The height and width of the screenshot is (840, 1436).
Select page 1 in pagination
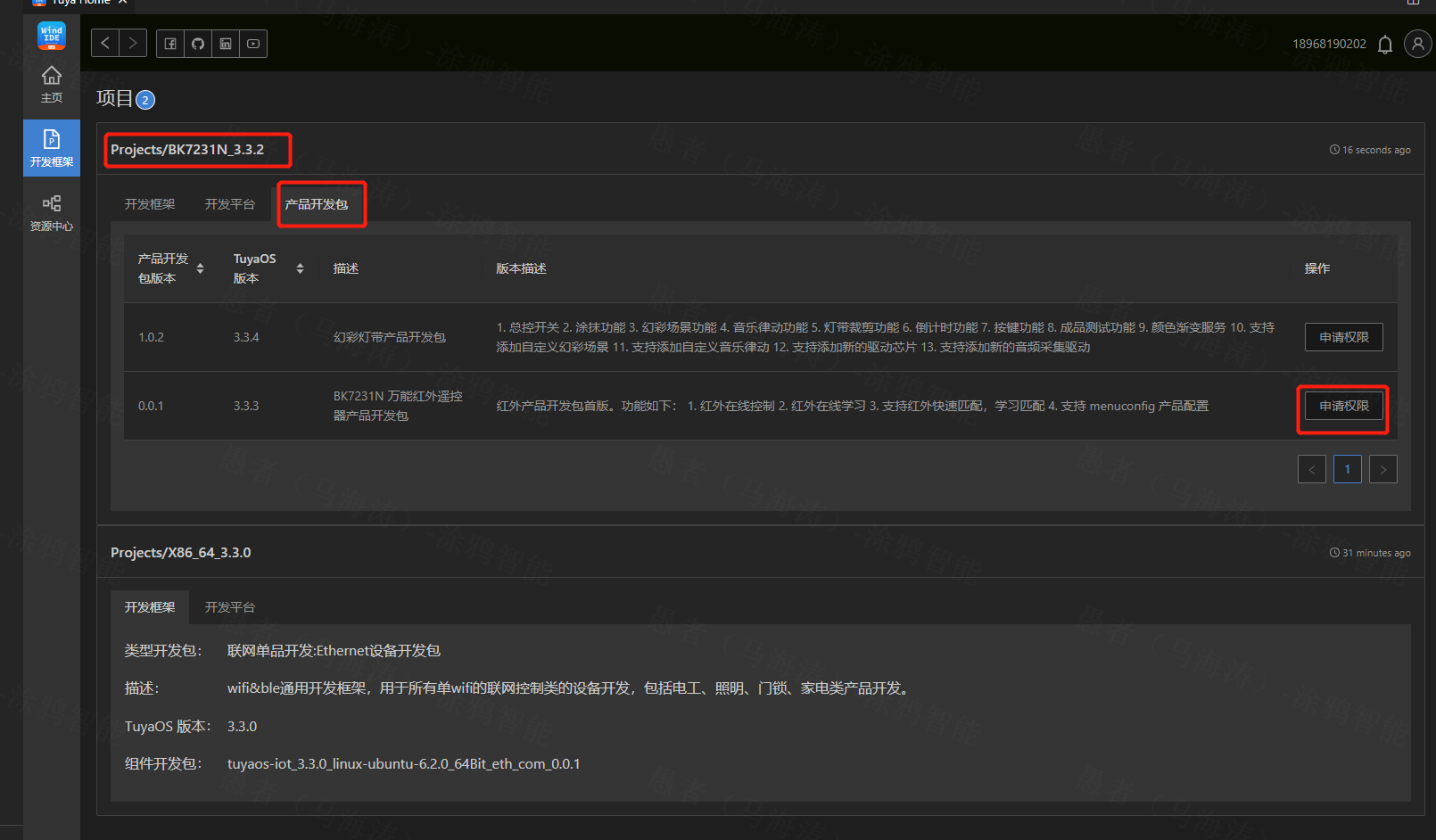coord(1347,469)
